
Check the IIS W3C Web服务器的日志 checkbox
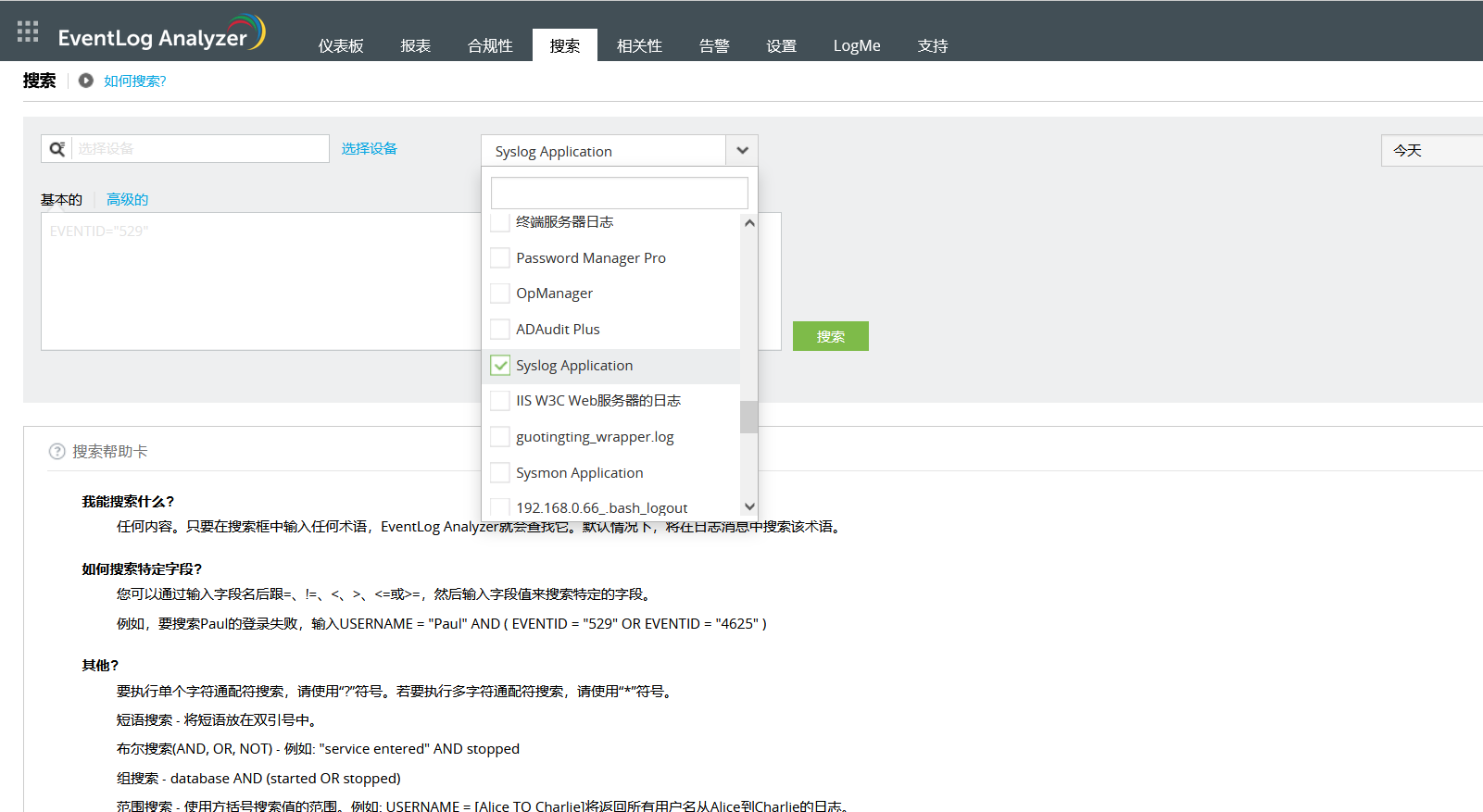[500, 401]
